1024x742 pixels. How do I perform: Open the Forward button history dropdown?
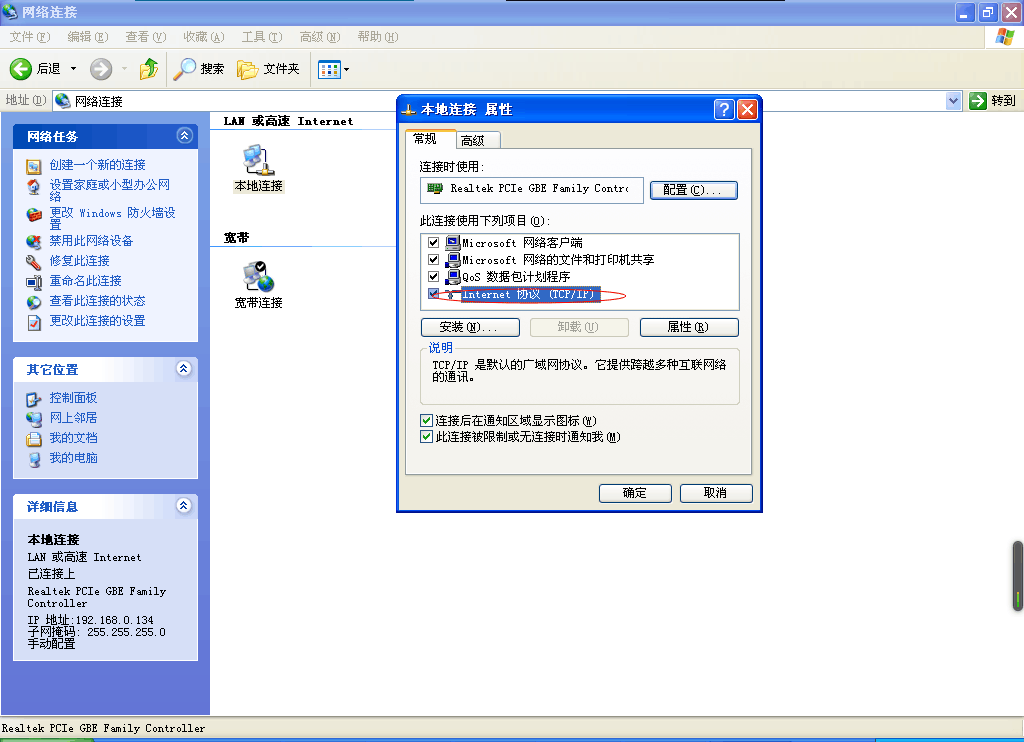[x=124, y=69]
